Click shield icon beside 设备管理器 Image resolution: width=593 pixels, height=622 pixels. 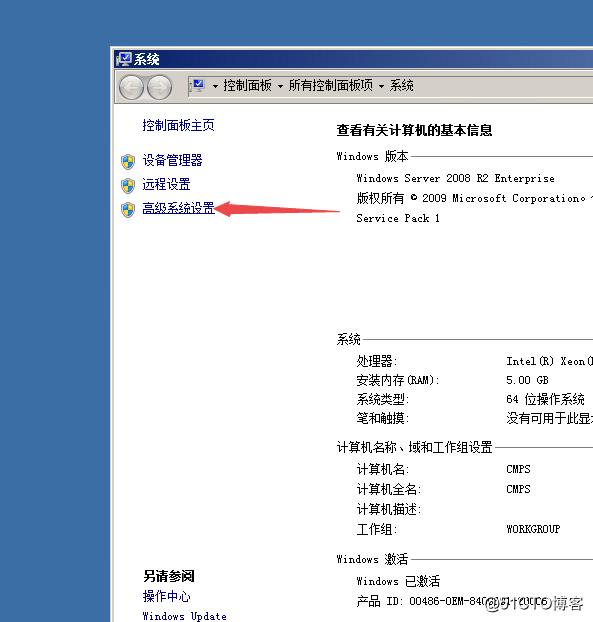click(x=128, y=161)
